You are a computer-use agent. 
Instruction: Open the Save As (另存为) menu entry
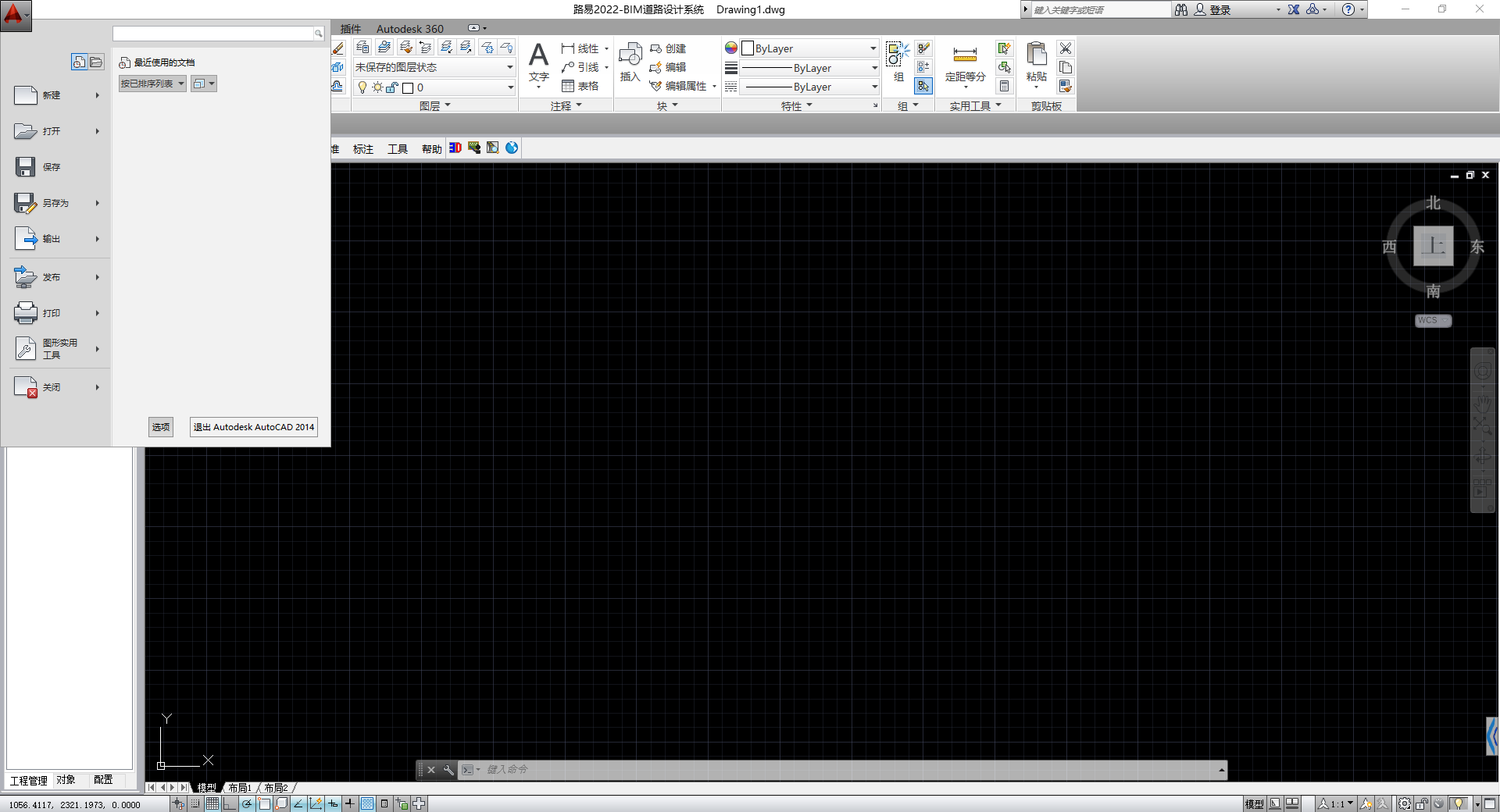pos(58,203)
